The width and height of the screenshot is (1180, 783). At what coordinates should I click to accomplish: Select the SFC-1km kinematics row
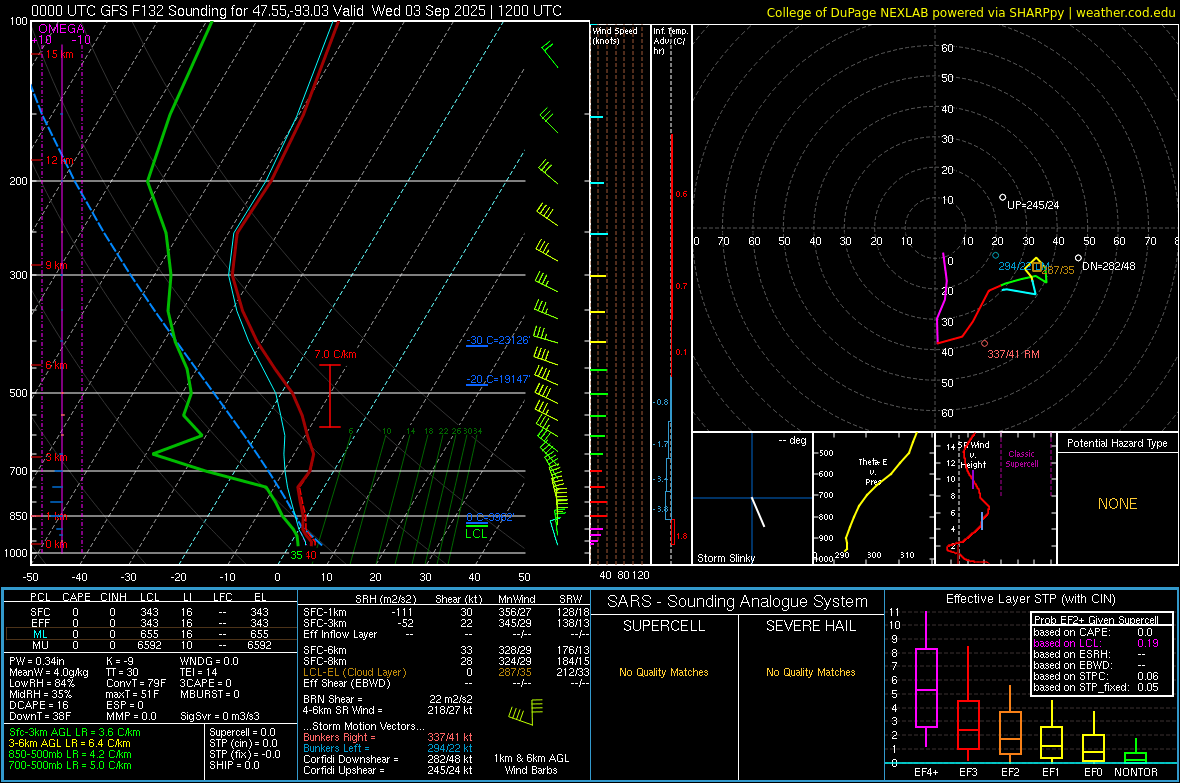point(446,612)
